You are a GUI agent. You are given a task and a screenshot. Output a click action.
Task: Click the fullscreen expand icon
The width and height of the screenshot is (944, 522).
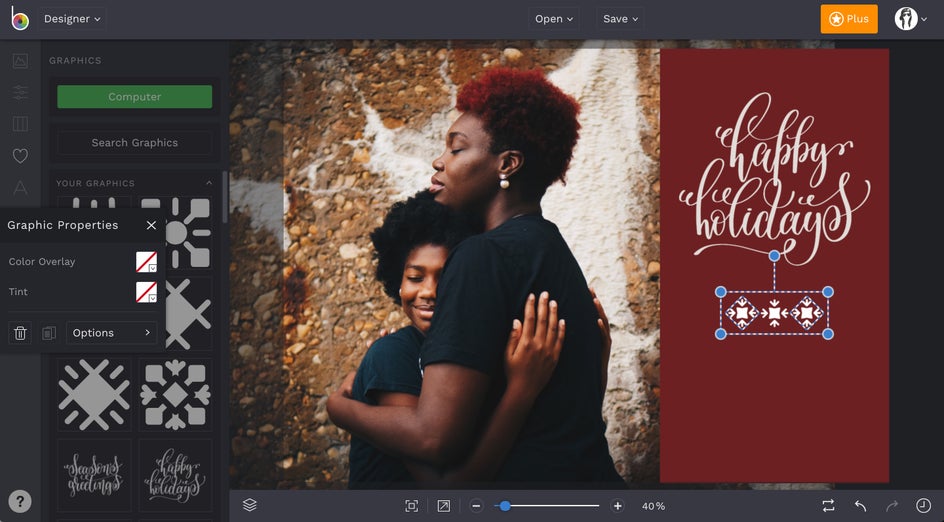[x=444, y=506]
